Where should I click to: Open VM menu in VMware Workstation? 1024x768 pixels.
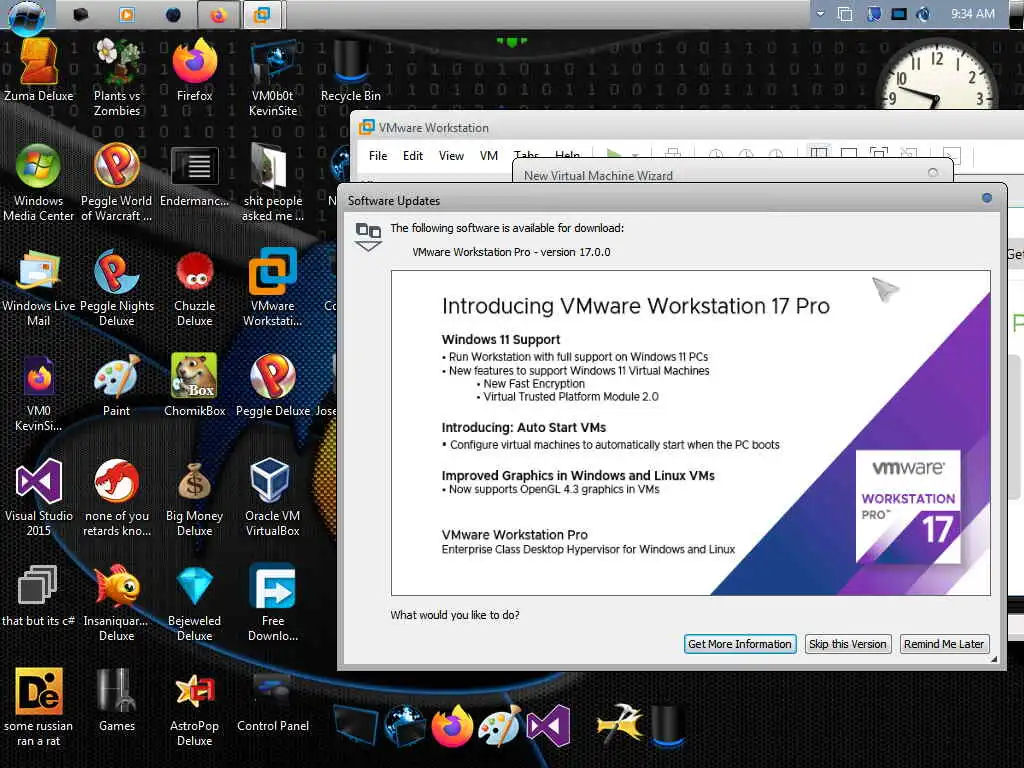click(488, 156)
